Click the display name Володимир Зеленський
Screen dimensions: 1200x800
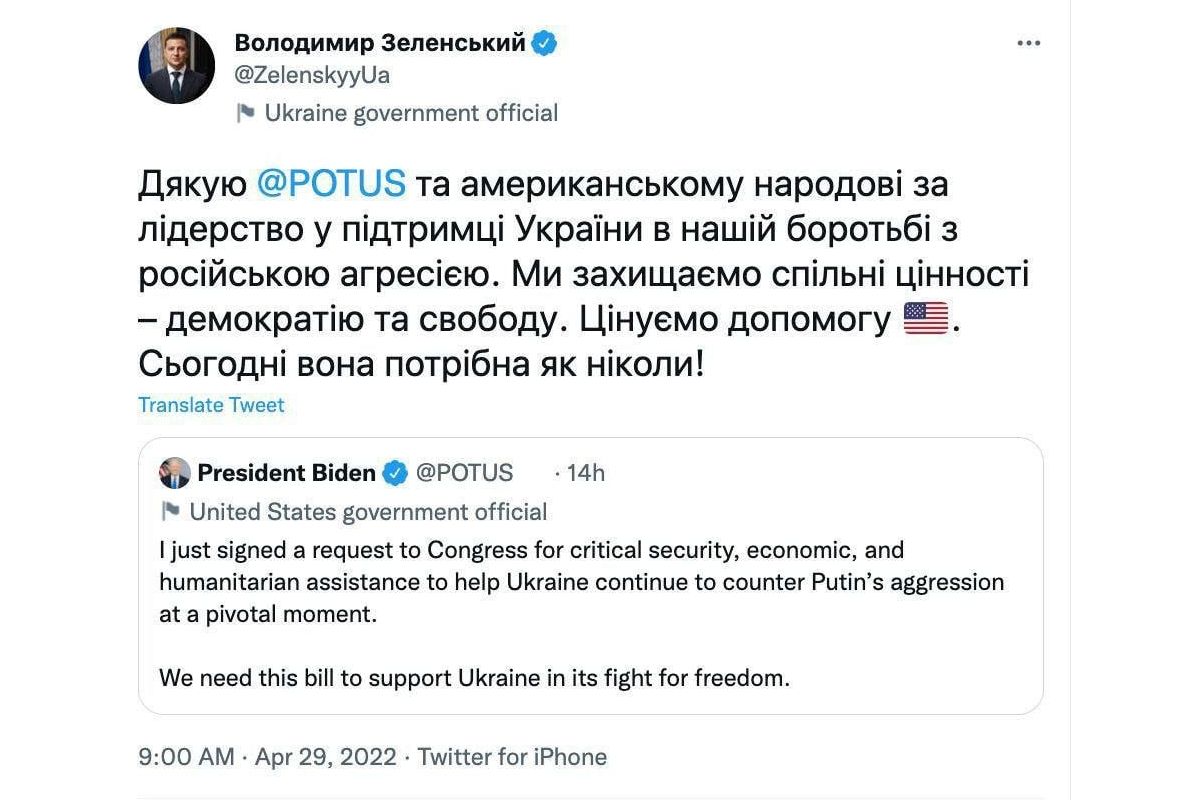(379, 43)
